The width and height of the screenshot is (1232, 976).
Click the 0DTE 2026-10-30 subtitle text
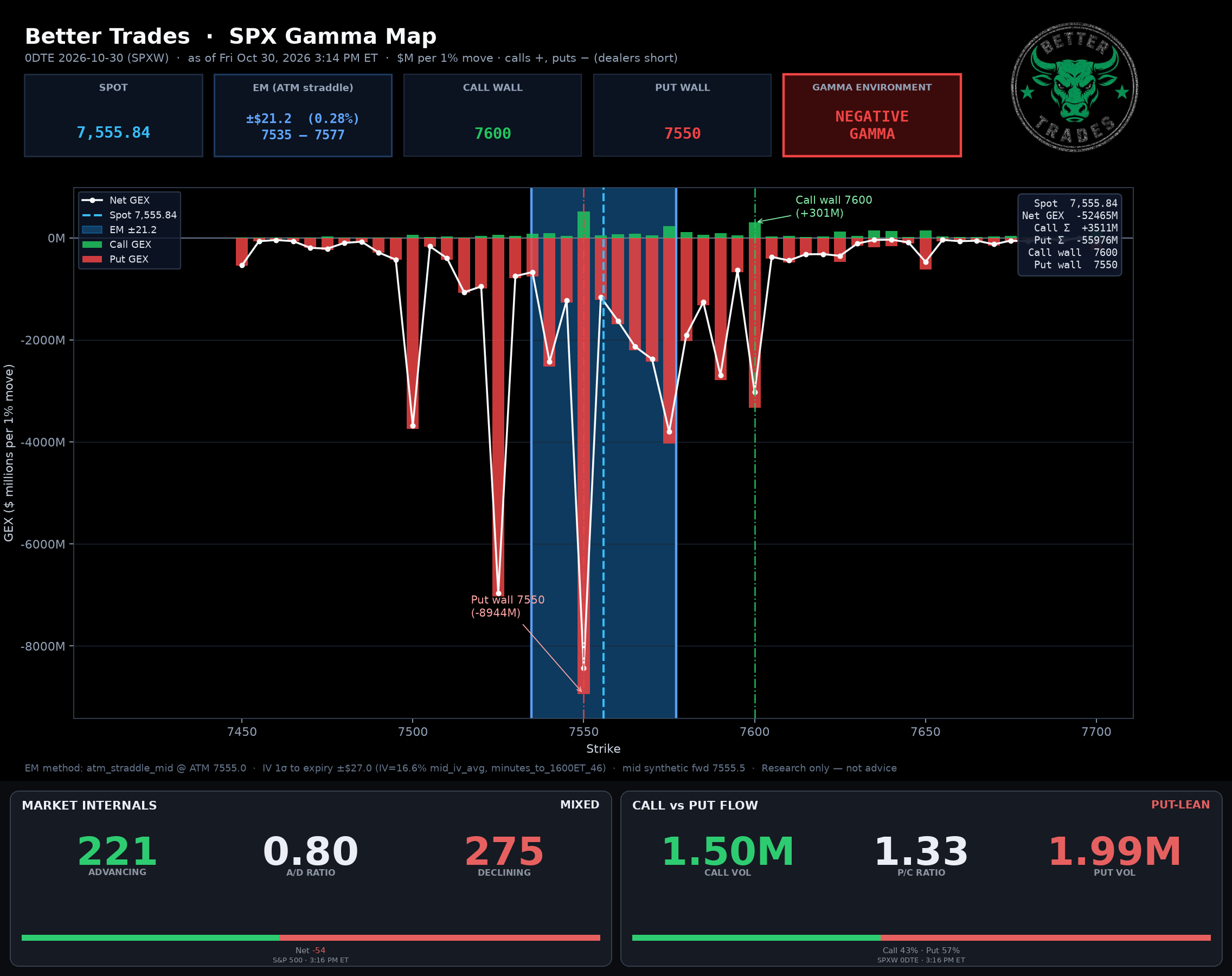tap(351, 58)
